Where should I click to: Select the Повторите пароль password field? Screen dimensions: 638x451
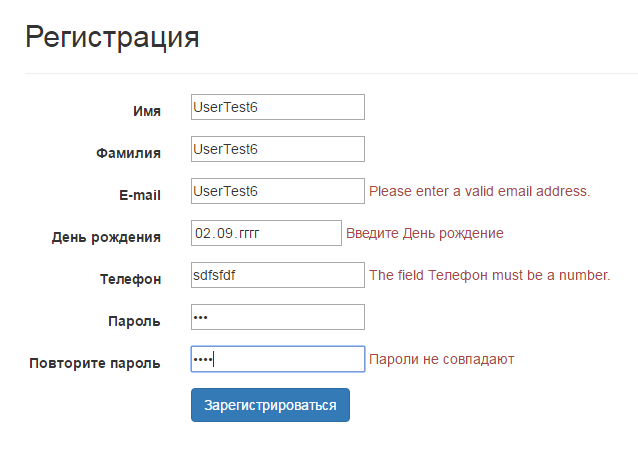tap(278, 359)
